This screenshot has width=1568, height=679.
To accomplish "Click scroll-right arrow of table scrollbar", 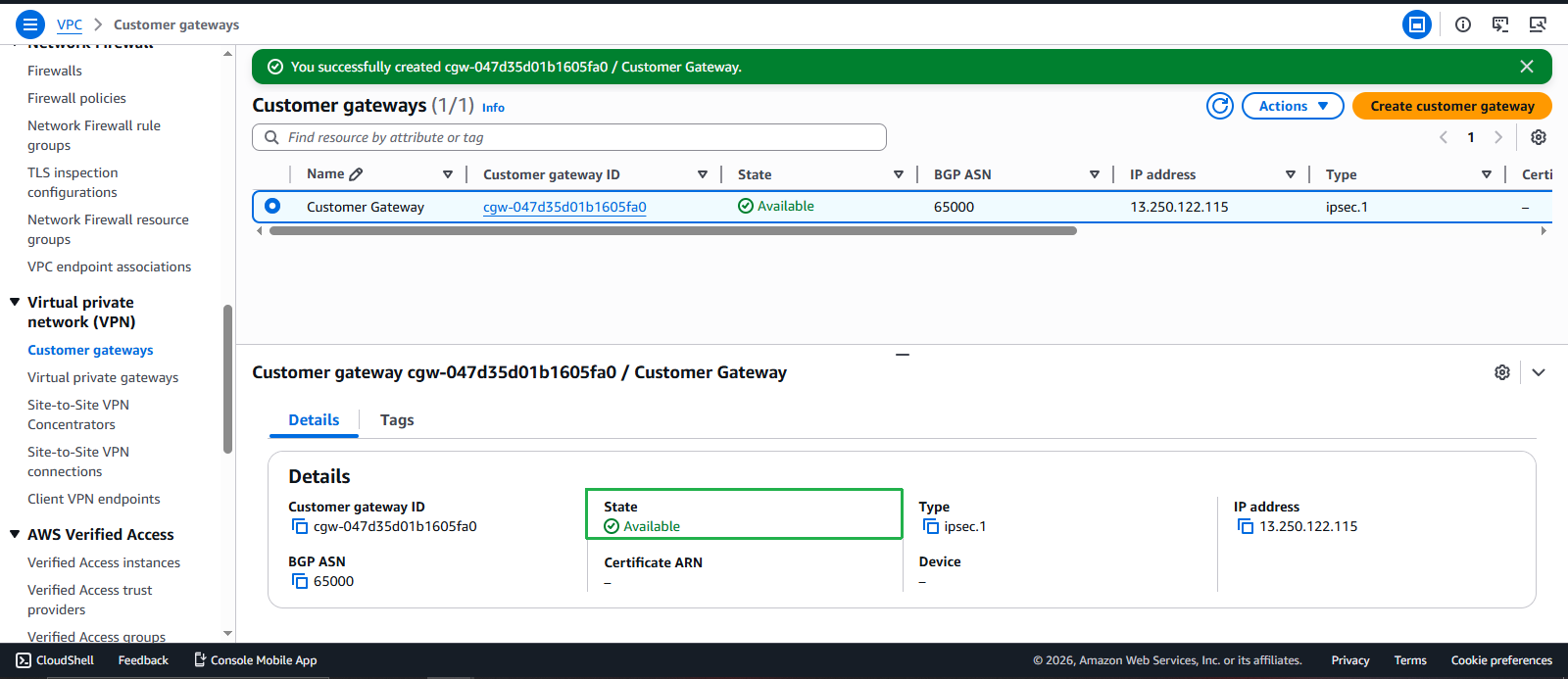I will (x=1543, y=231).
